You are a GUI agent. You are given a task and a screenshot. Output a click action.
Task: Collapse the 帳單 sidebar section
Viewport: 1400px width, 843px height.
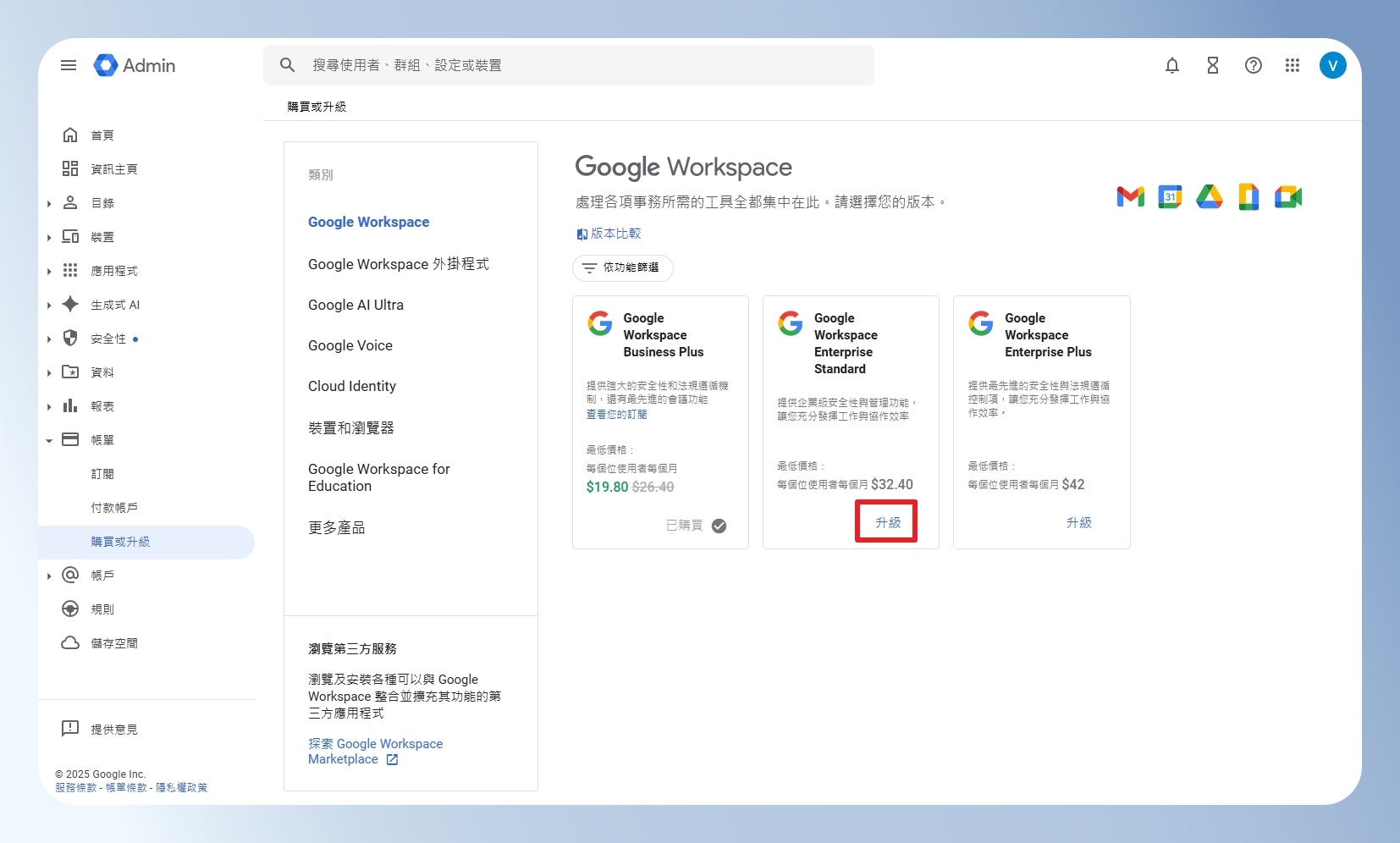49,441
